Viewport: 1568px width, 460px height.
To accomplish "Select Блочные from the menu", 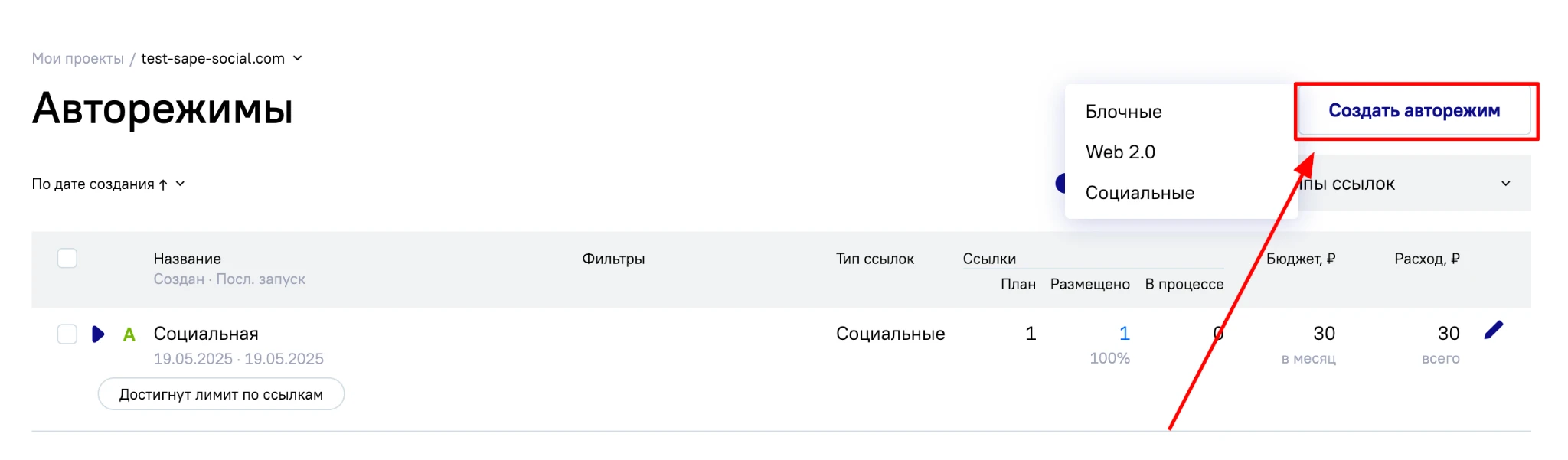I will click(x=1123, y=112).
